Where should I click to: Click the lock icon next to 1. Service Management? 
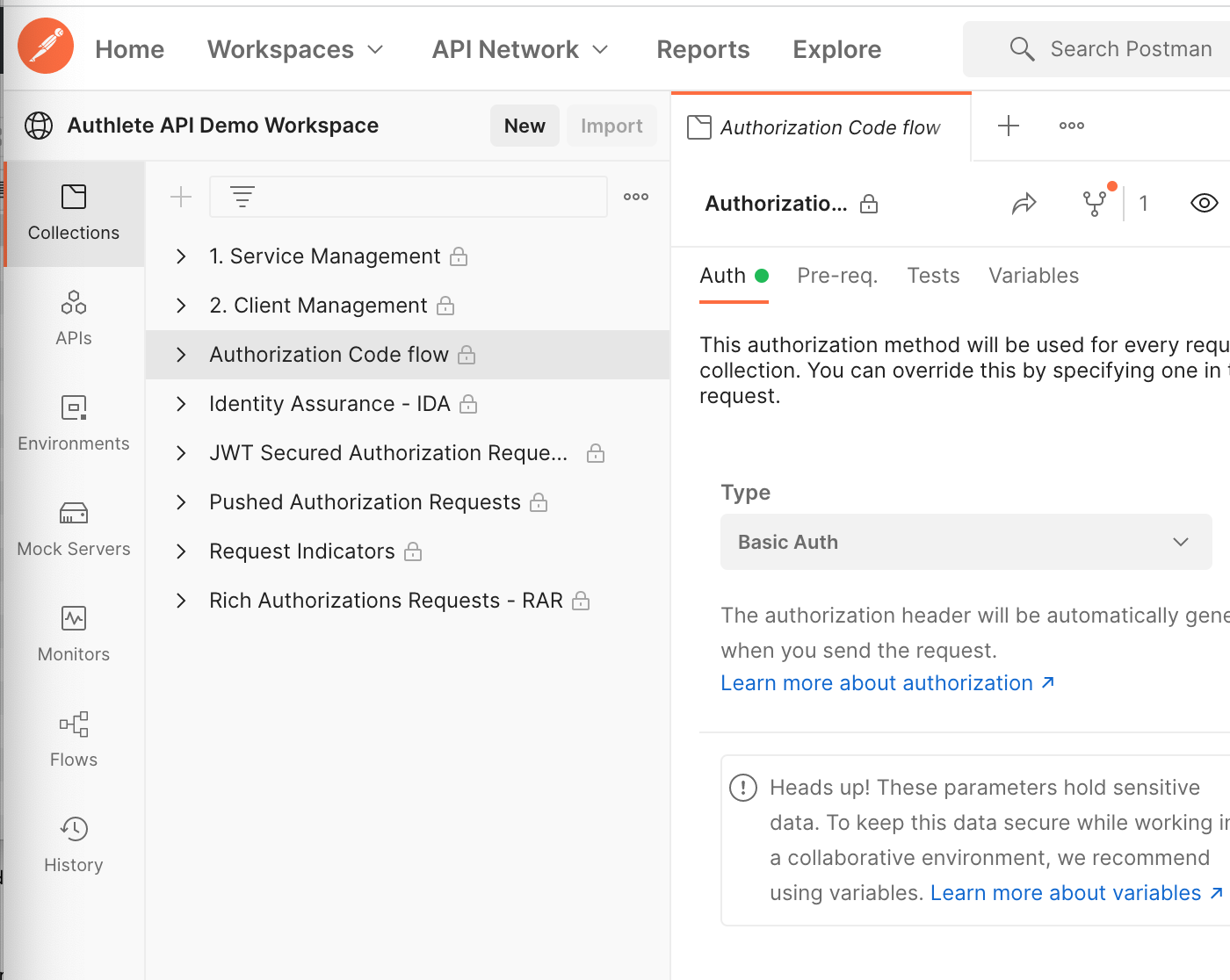click(459, 256)
